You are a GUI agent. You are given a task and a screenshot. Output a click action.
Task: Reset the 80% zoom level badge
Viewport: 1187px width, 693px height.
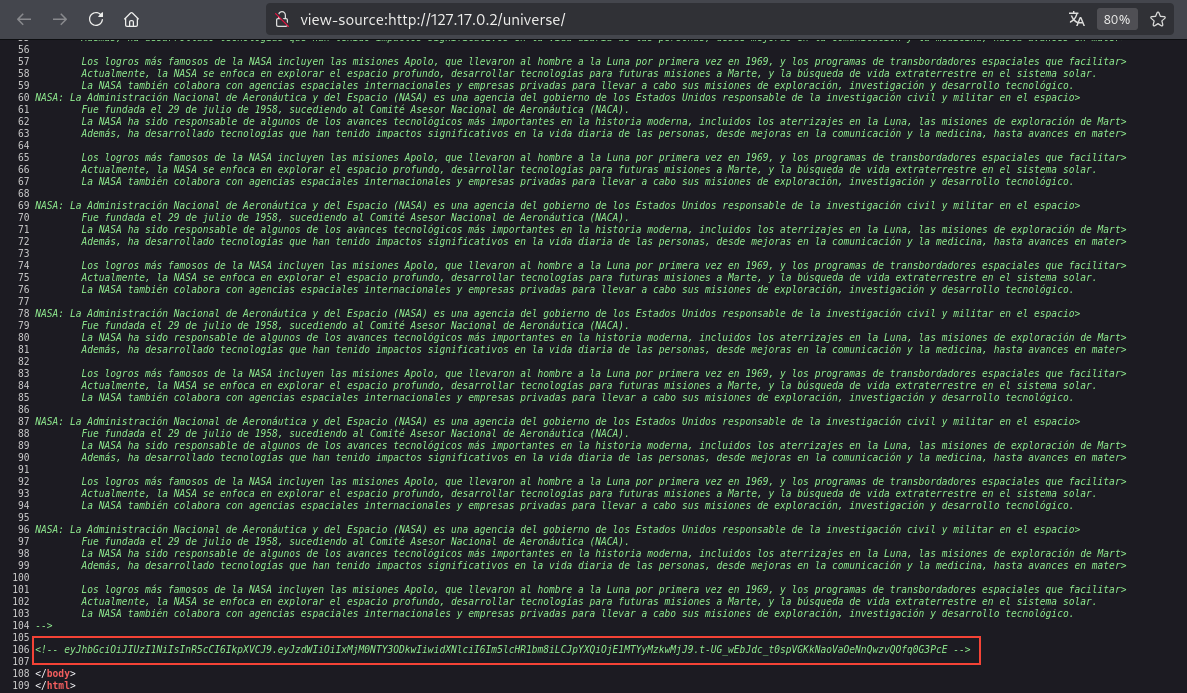click(x=1117, y=20)
